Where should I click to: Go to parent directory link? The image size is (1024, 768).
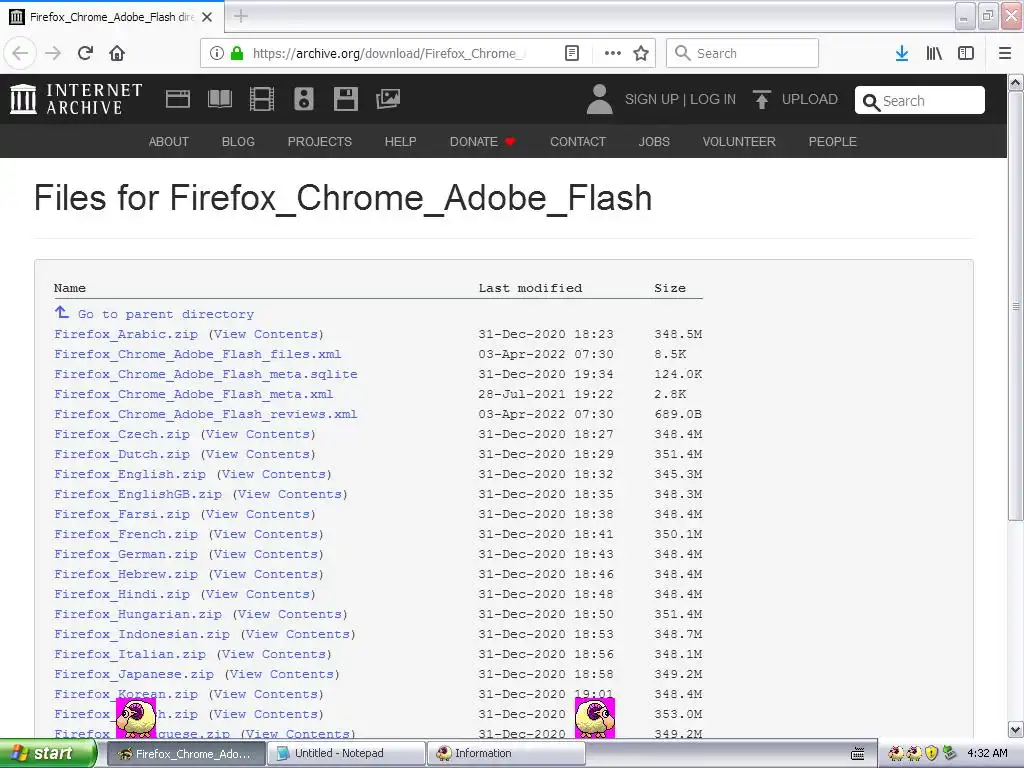click(166, 314)
